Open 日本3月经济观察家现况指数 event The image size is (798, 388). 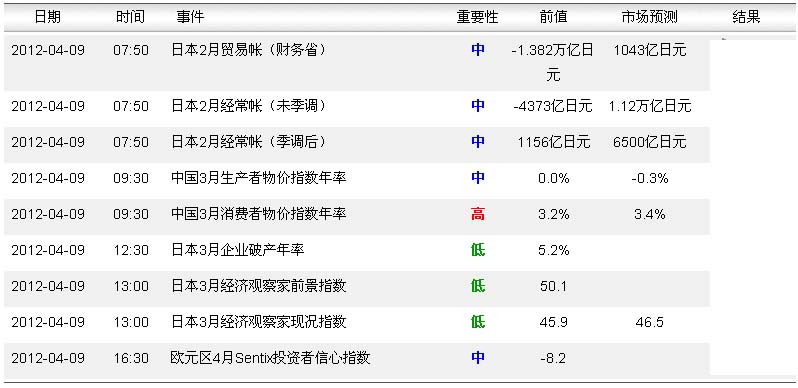tap(259, 322)
